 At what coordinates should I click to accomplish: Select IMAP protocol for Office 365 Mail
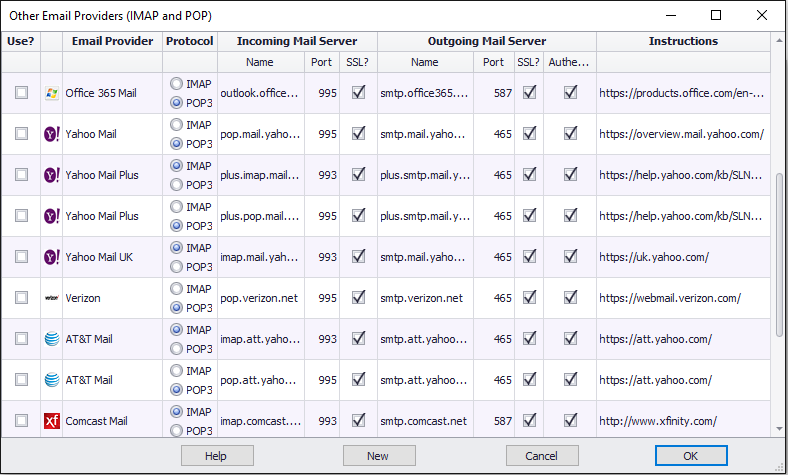(176, 83)
